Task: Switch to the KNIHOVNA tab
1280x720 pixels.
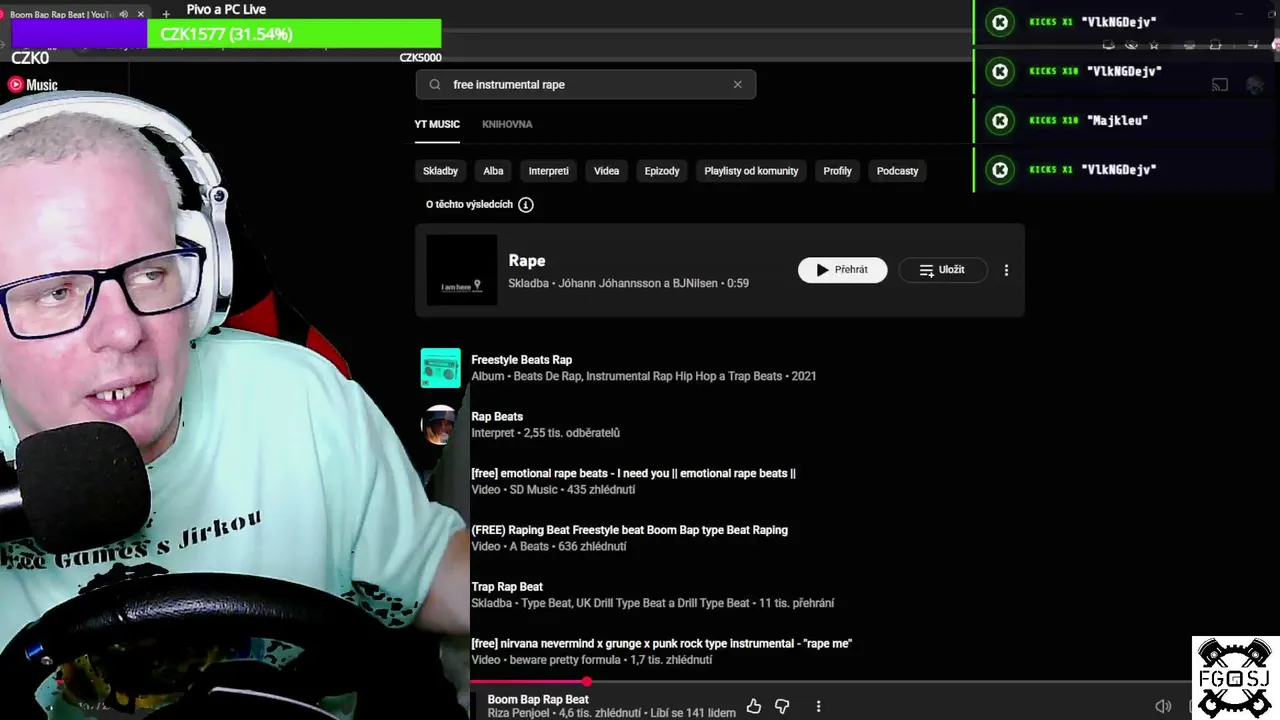Action: (507, 124)
